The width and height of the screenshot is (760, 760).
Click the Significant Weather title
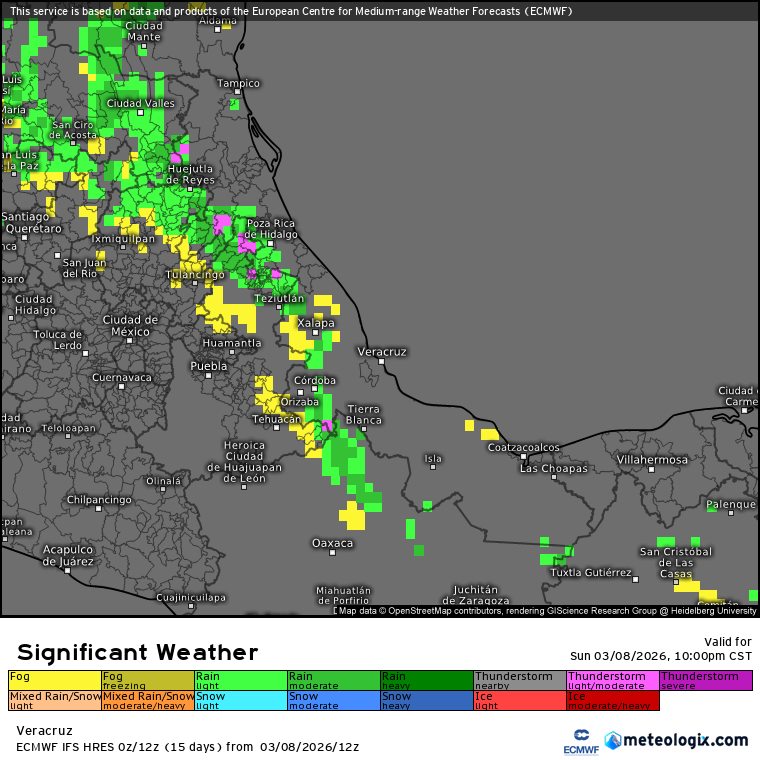click(x=138, y=652)
